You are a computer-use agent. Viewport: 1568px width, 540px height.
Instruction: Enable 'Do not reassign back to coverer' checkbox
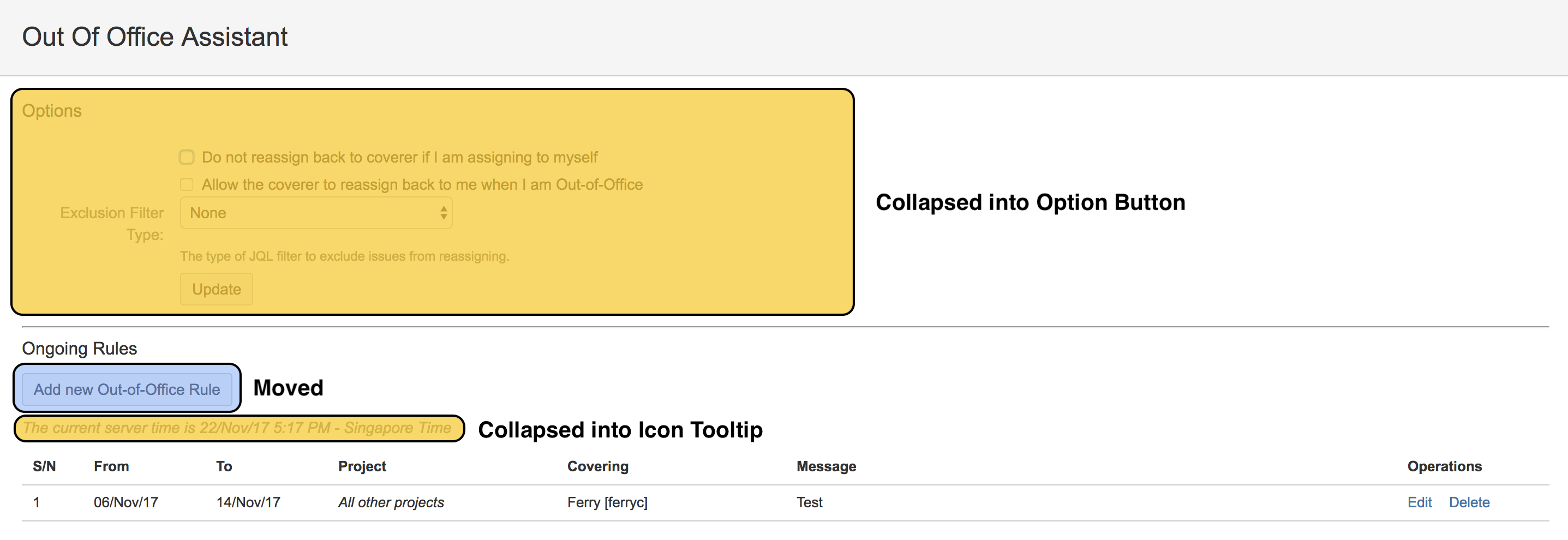187,158
